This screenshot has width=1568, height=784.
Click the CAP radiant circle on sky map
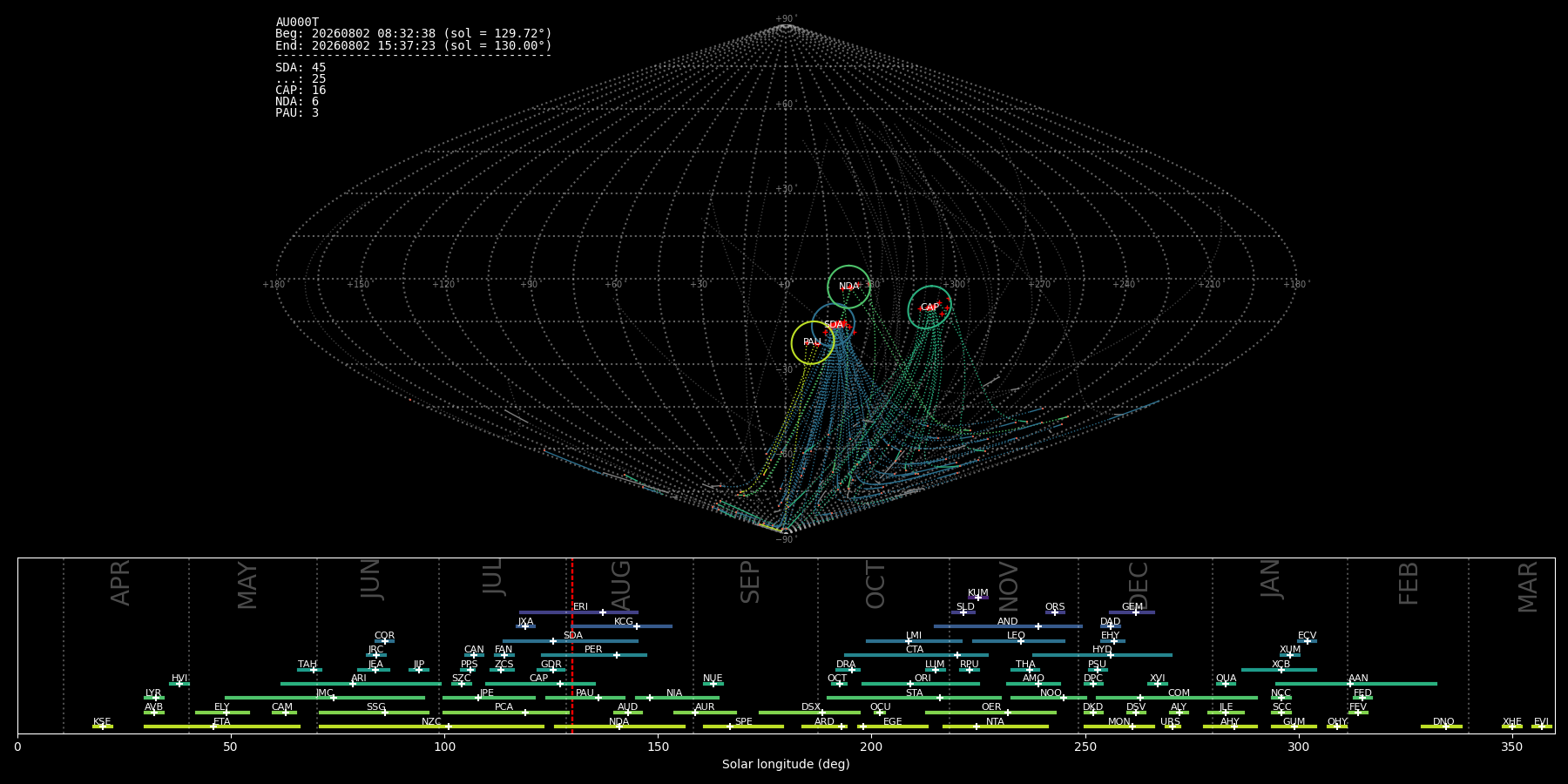[929, 308]
